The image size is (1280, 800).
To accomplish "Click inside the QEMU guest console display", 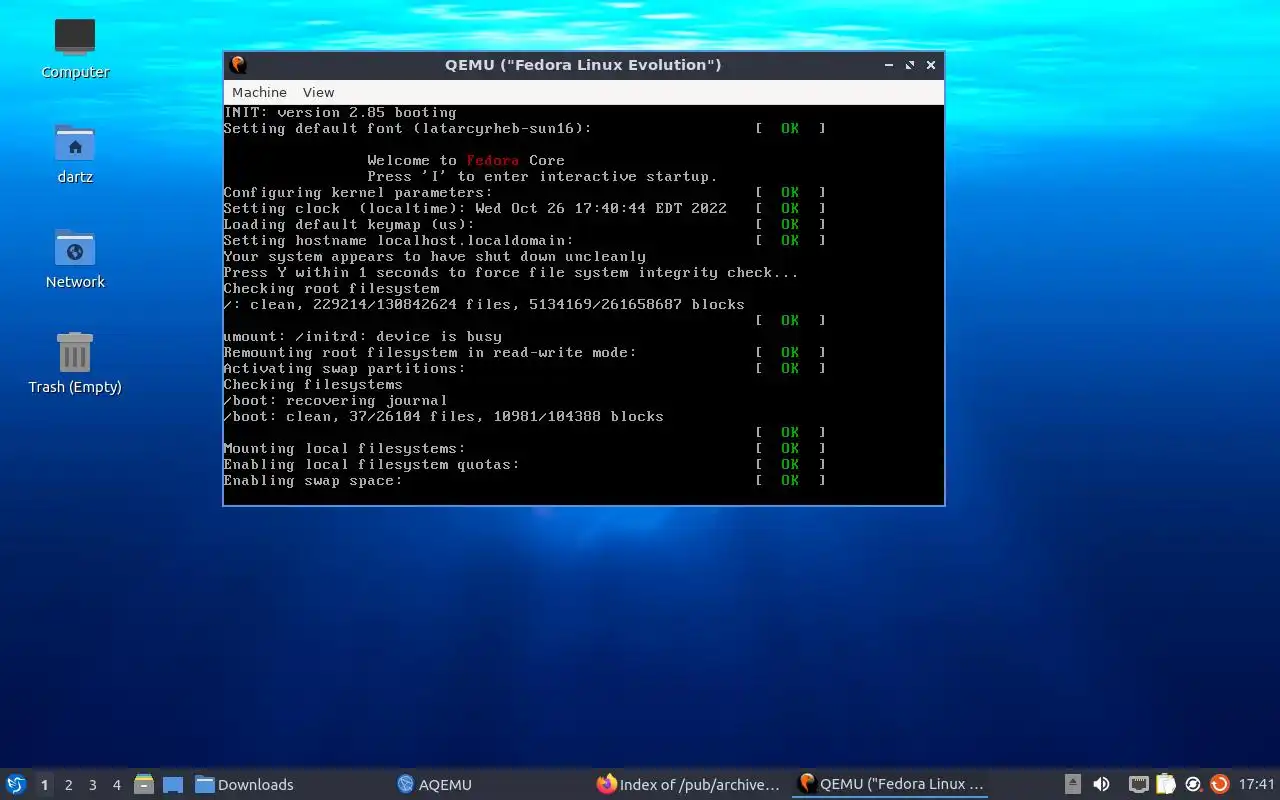I will pos(583,304).
